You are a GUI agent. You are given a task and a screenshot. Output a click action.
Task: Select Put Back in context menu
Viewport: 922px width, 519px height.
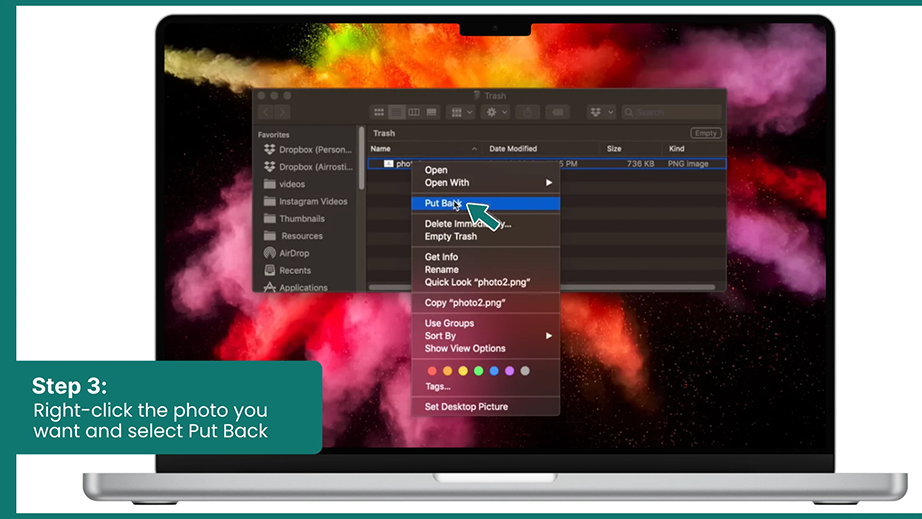click(486, 203)
